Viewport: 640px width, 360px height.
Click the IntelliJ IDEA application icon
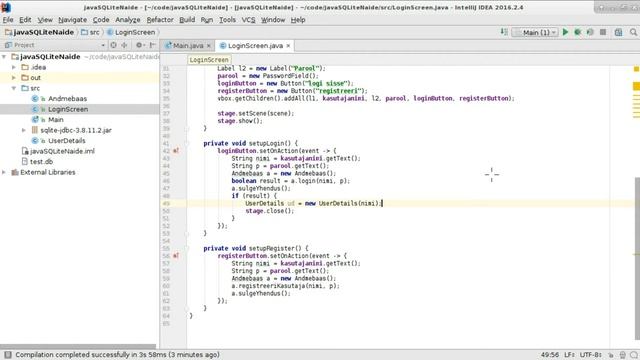(x=6, y=7)
